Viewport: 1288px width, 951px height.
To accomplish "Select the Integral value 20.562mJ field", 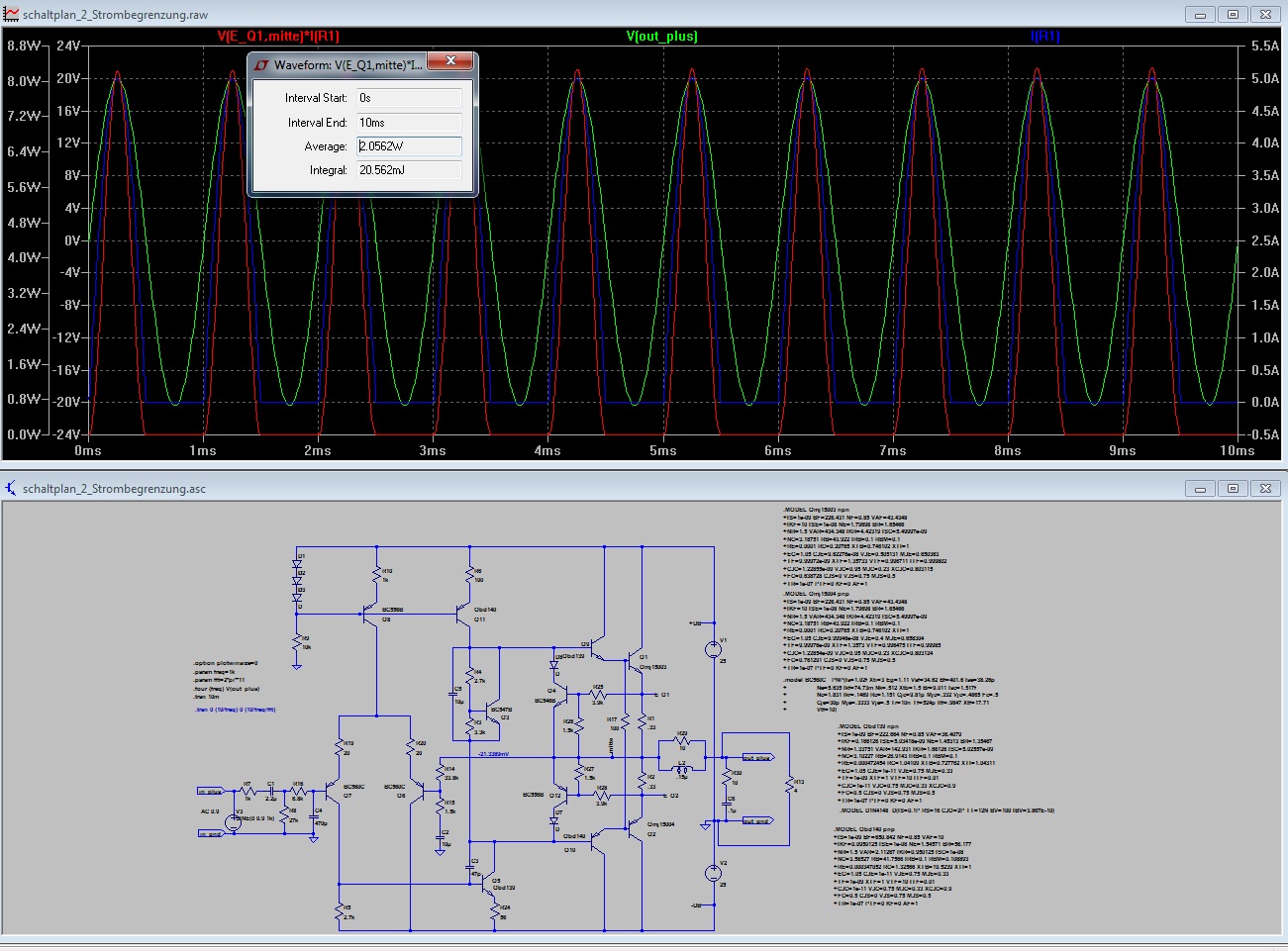I will coord(409,170).
